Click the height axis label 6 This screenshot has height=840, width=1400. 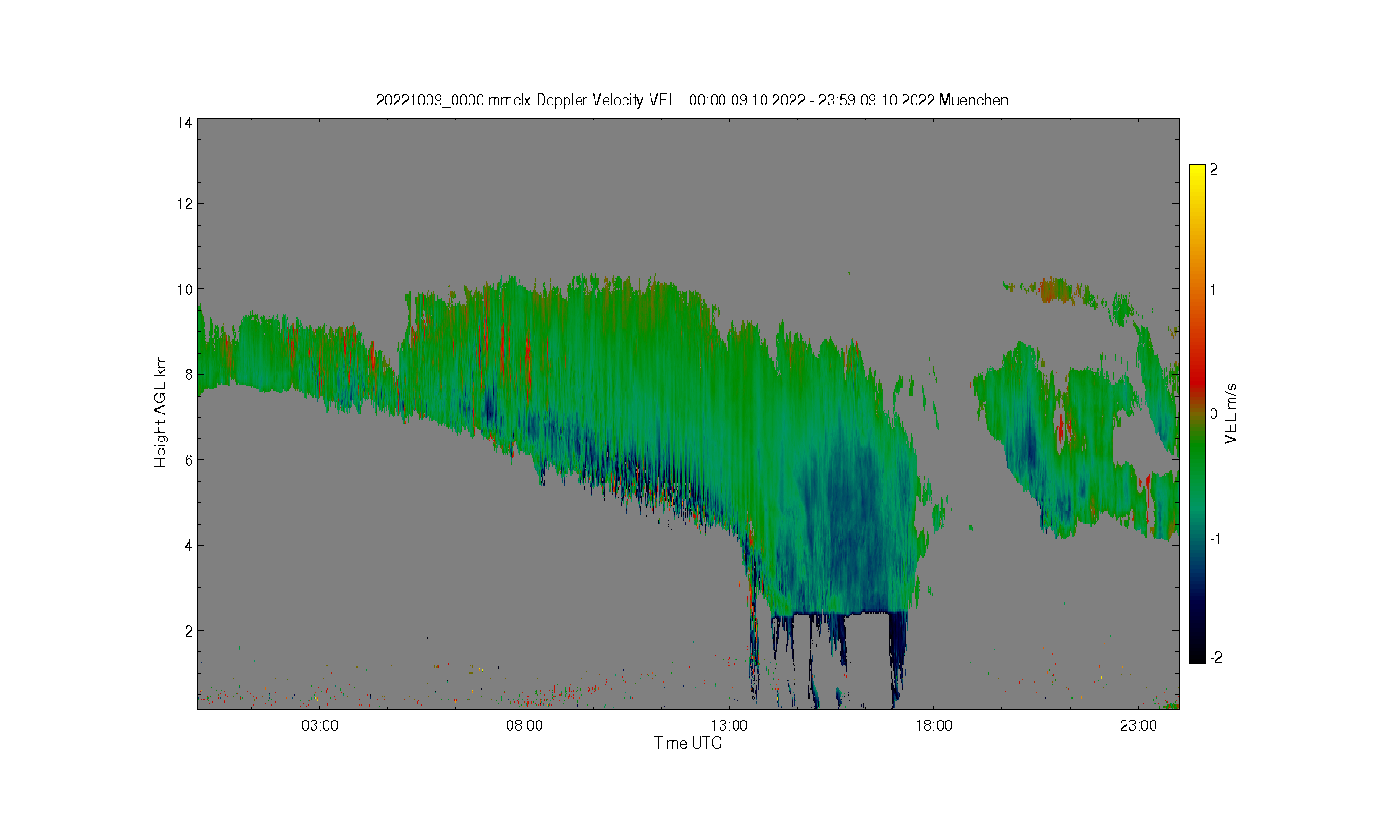(189, 460)
